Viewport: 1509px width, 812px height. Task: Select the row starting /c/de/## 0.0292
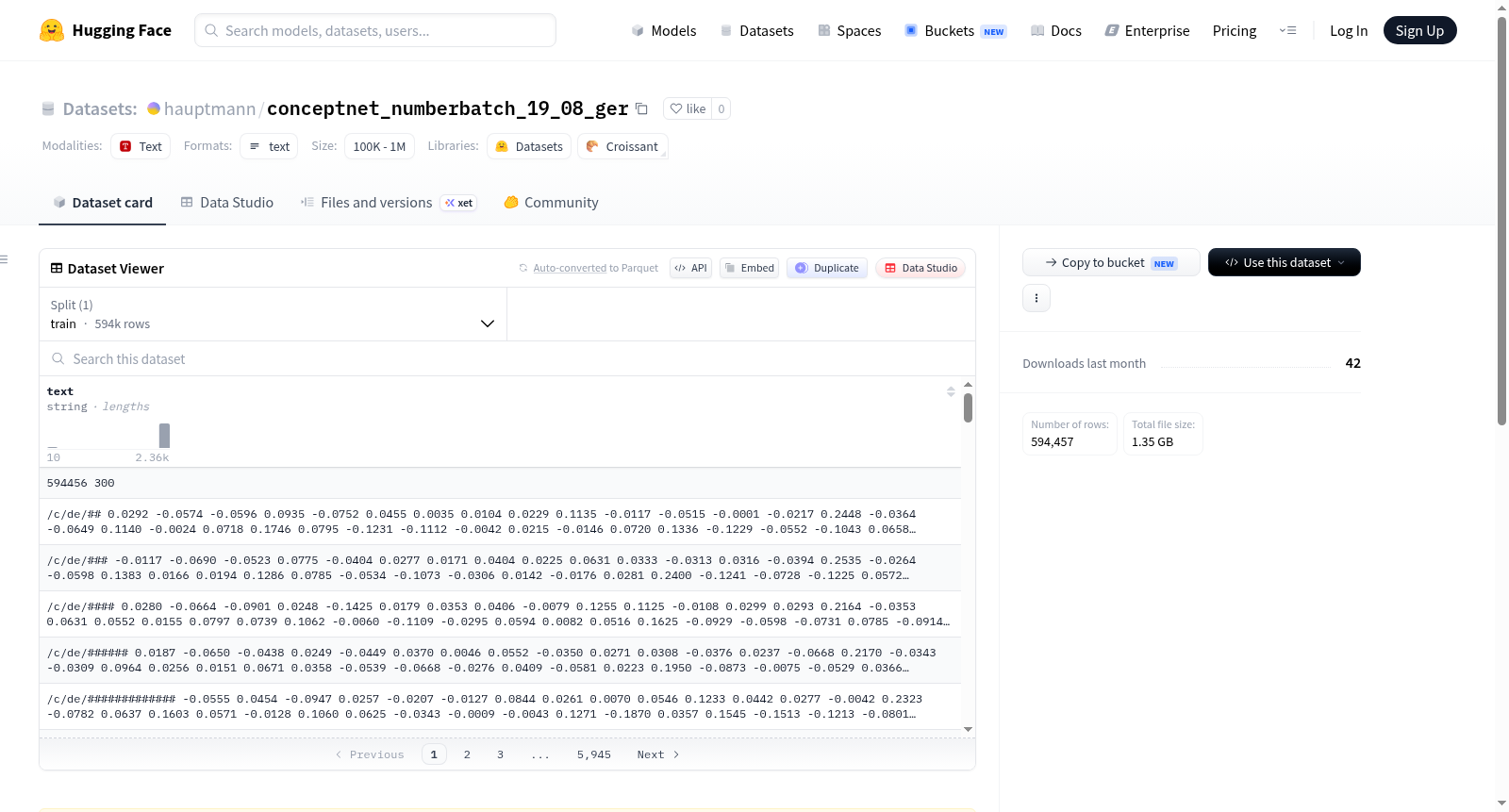[x=500, y=522]
